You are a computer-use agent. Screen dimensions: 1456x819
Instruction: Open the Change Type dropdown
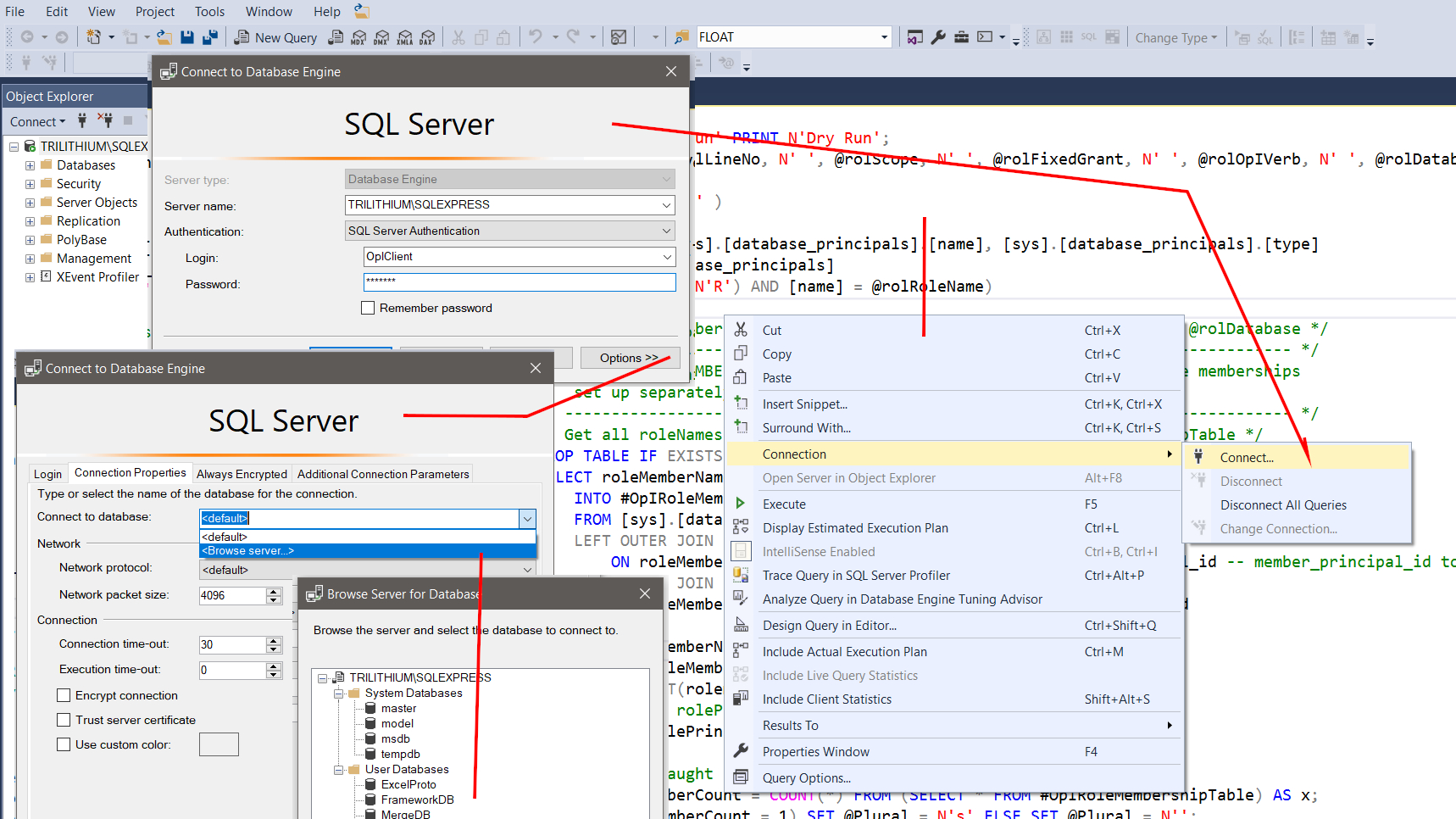tap(1176, 37)
